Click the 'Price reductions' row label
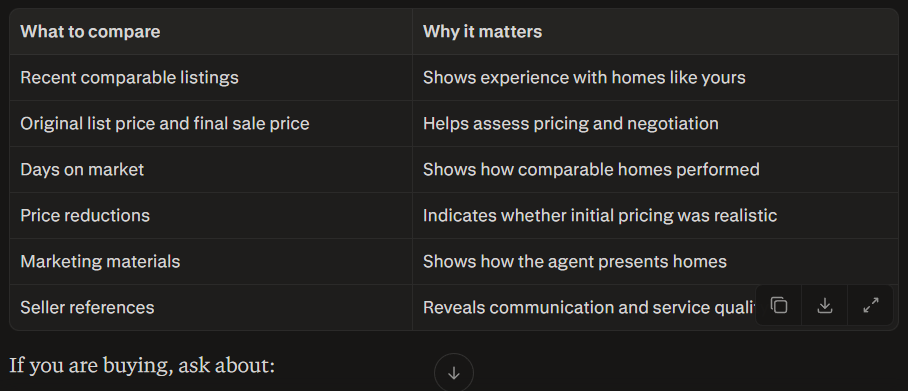This screenshot has width=908, height=391. (x=85, y=215)
